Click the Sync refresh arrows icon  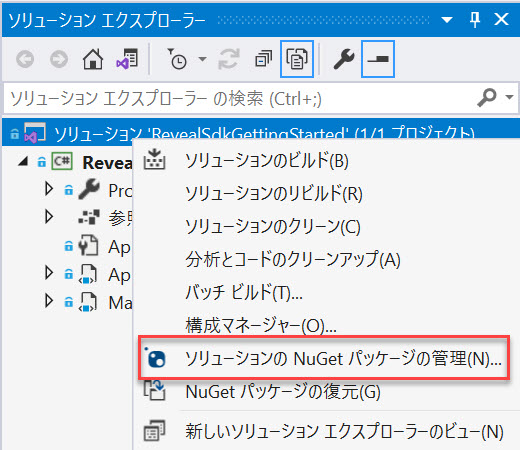(x=229, y=59)
